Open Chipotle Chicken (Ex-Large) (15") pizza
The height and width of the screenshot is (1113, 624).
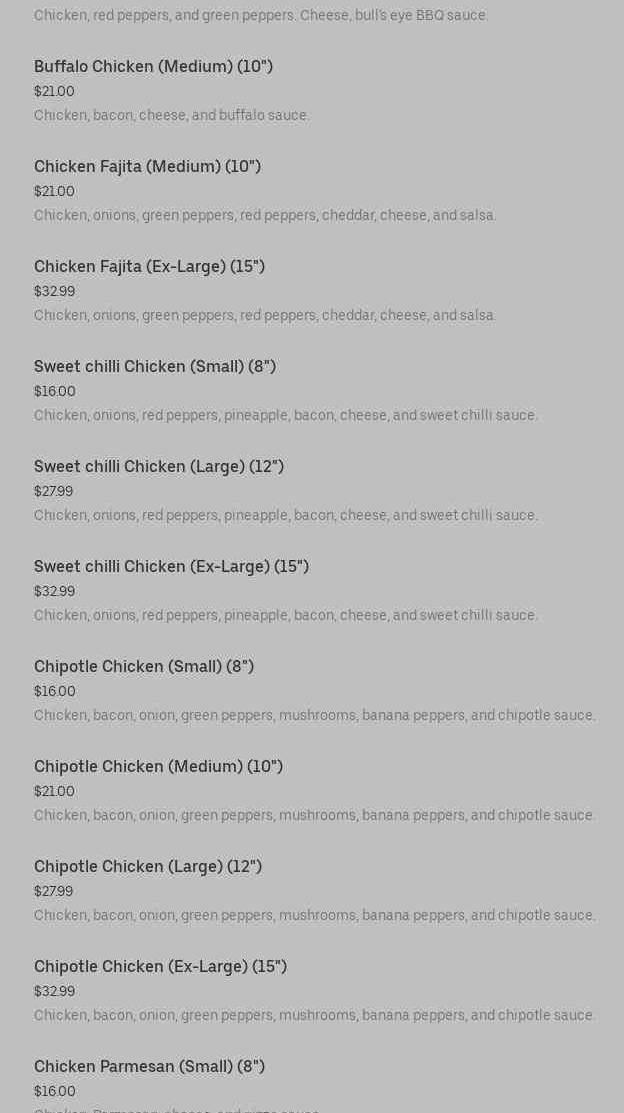[160, 967]
